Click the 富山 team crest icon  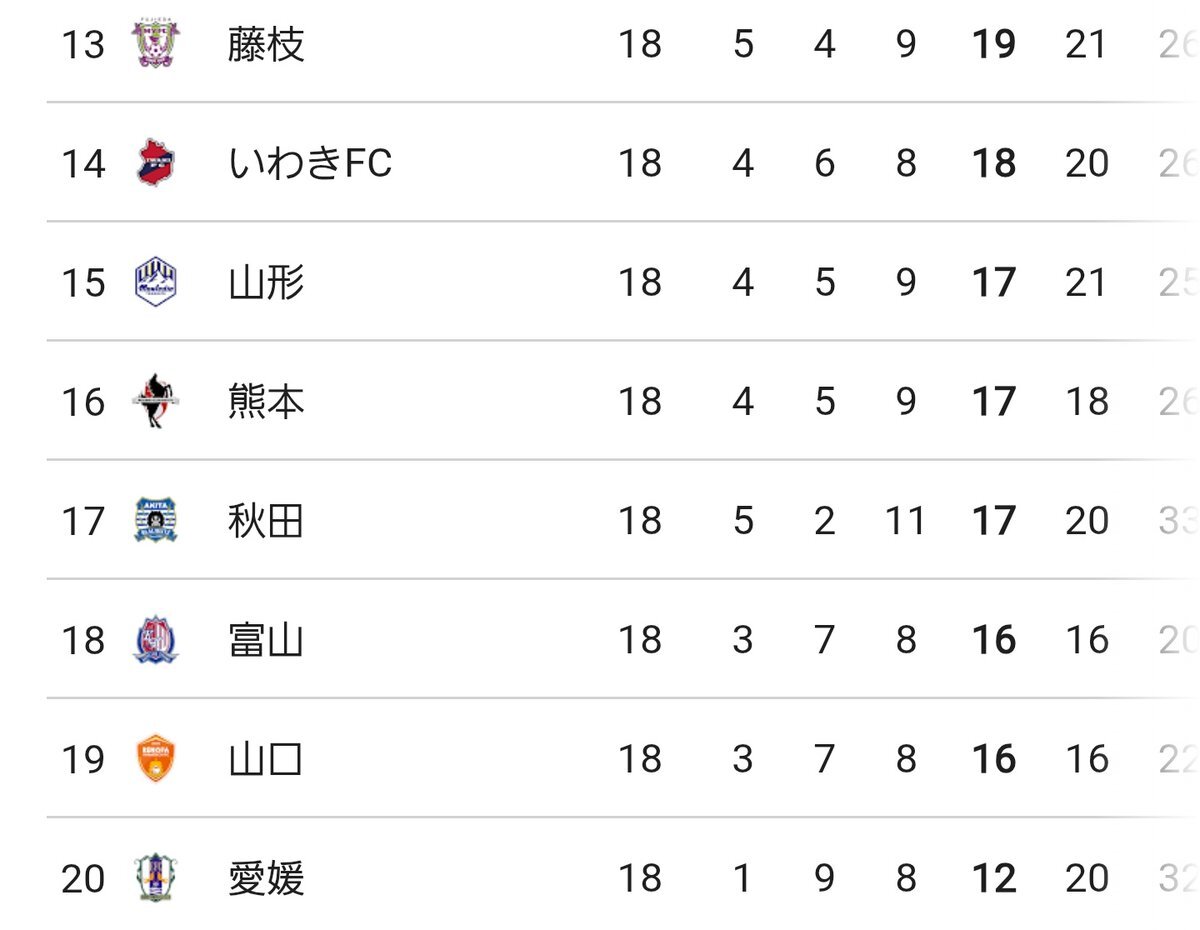coord(156,640)
